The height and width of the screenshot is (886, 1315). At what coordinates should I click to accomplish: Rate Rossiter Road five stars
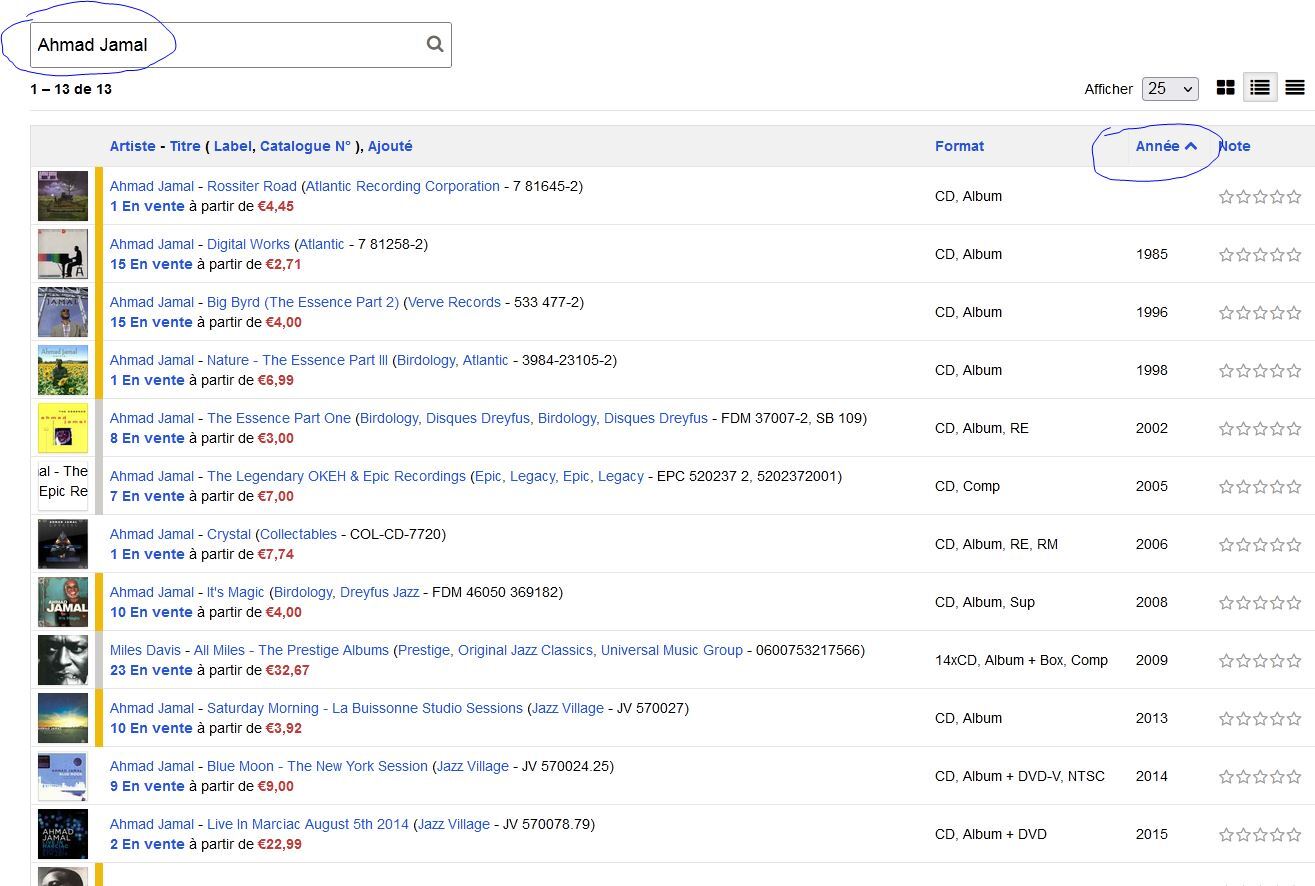[x=1294, y=197]
